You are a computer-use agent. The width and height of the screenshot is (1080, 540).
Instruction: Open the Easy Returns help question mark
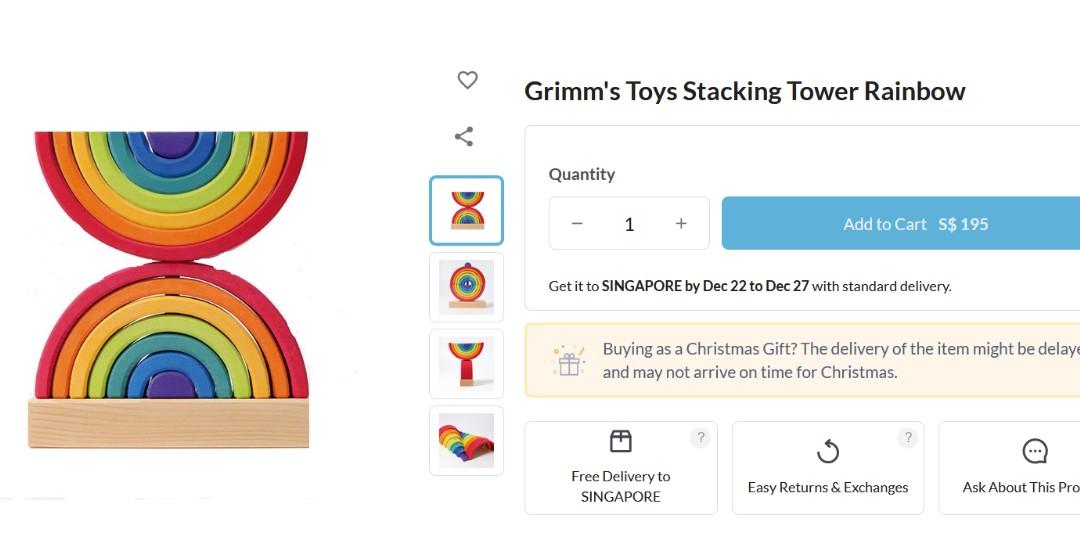click(908, 437)
